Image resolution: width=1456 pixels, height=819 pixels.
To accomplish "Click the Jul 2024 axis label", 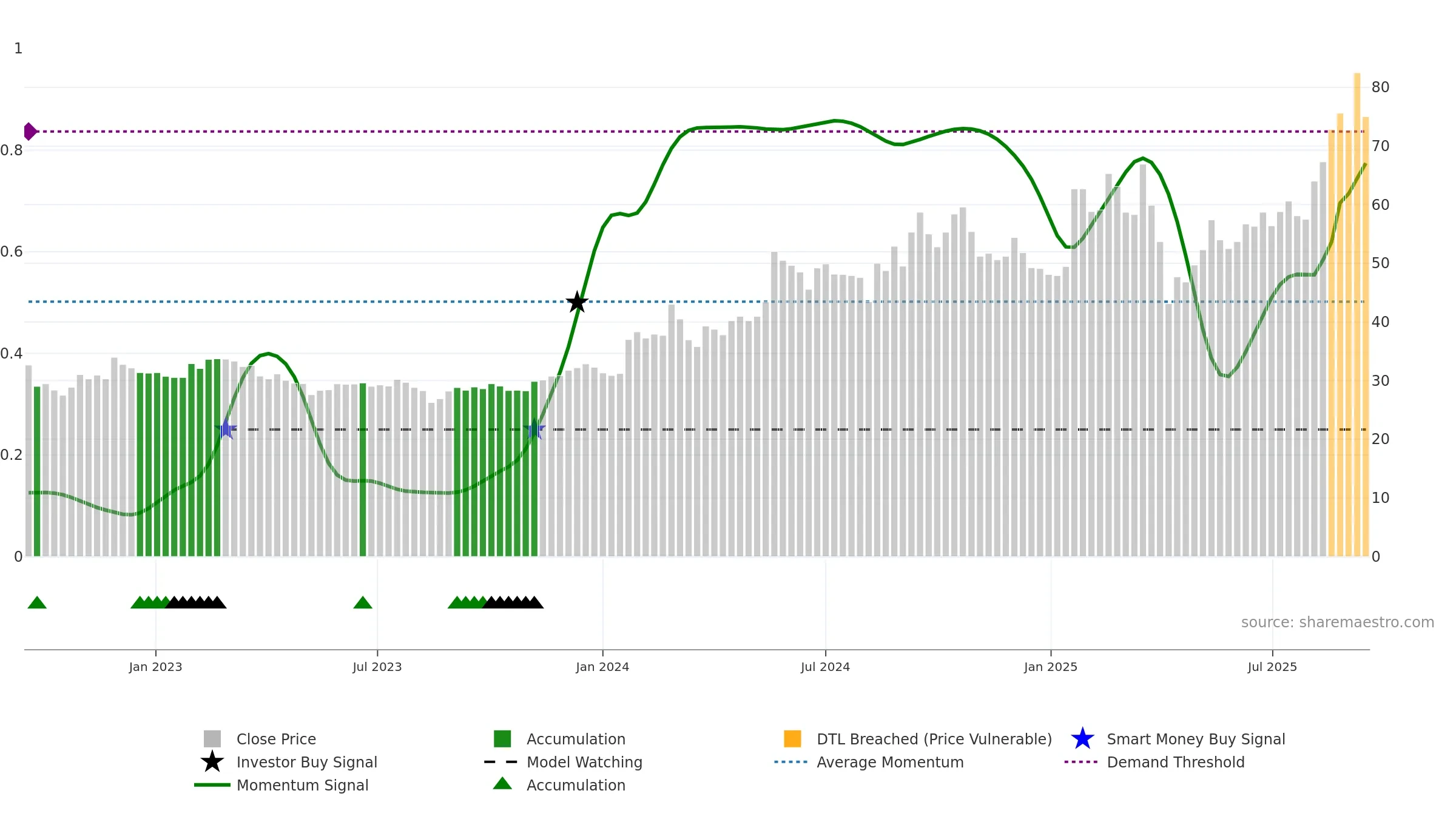I will pyautogui.click(x=825, y=667).
